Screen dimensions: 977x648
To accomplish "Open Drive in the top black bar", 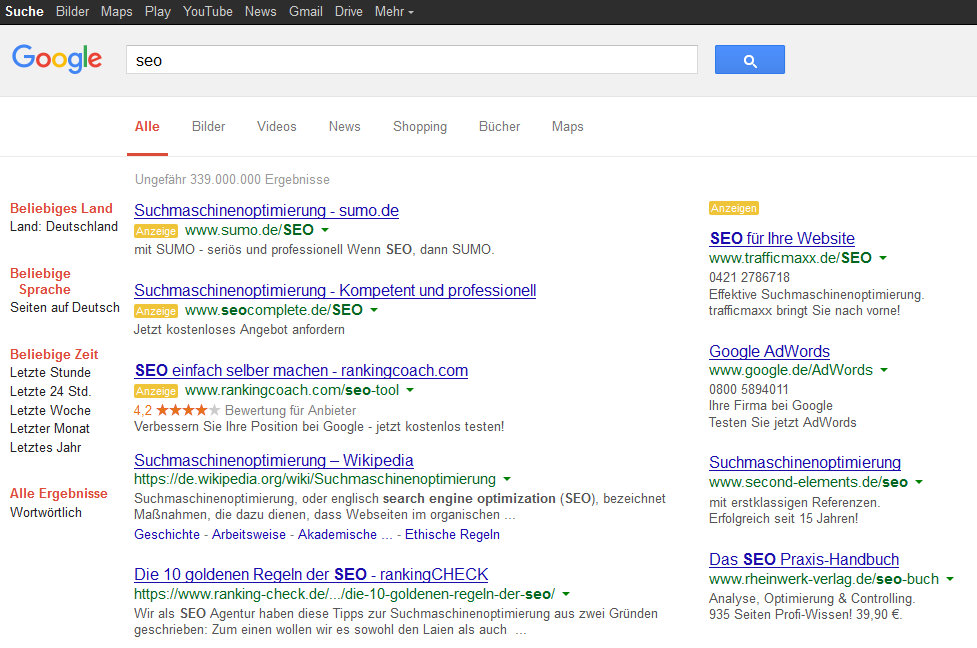I will (x=348, y=11).
